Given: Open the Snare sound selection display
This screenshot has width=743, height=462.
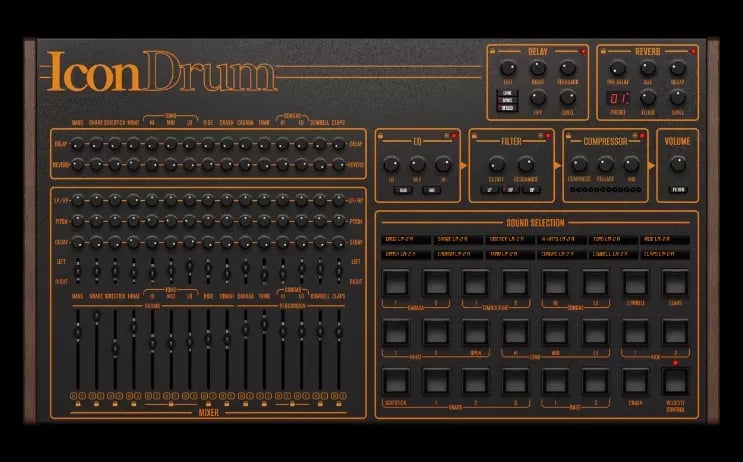Looking at the screenshot, I should point(458,240).
